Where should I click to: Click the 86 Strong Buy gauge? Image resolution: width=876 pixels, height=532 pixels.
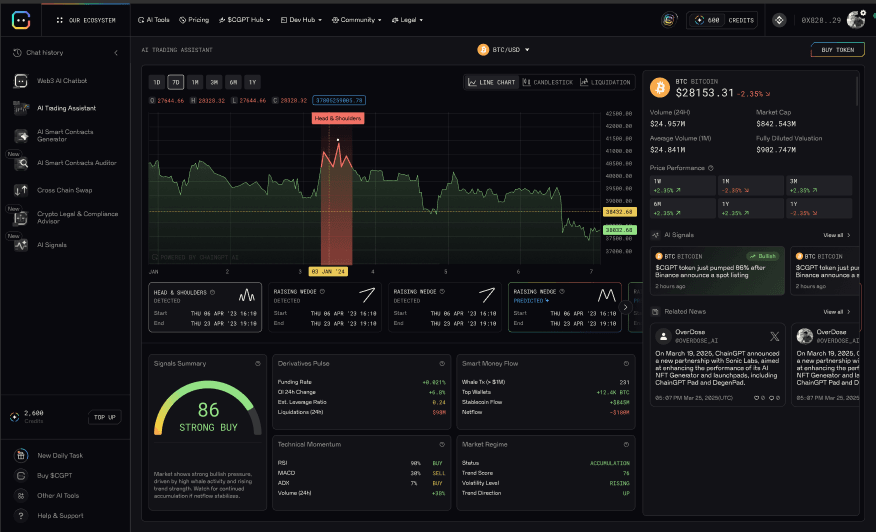click(x=208, y=409)
